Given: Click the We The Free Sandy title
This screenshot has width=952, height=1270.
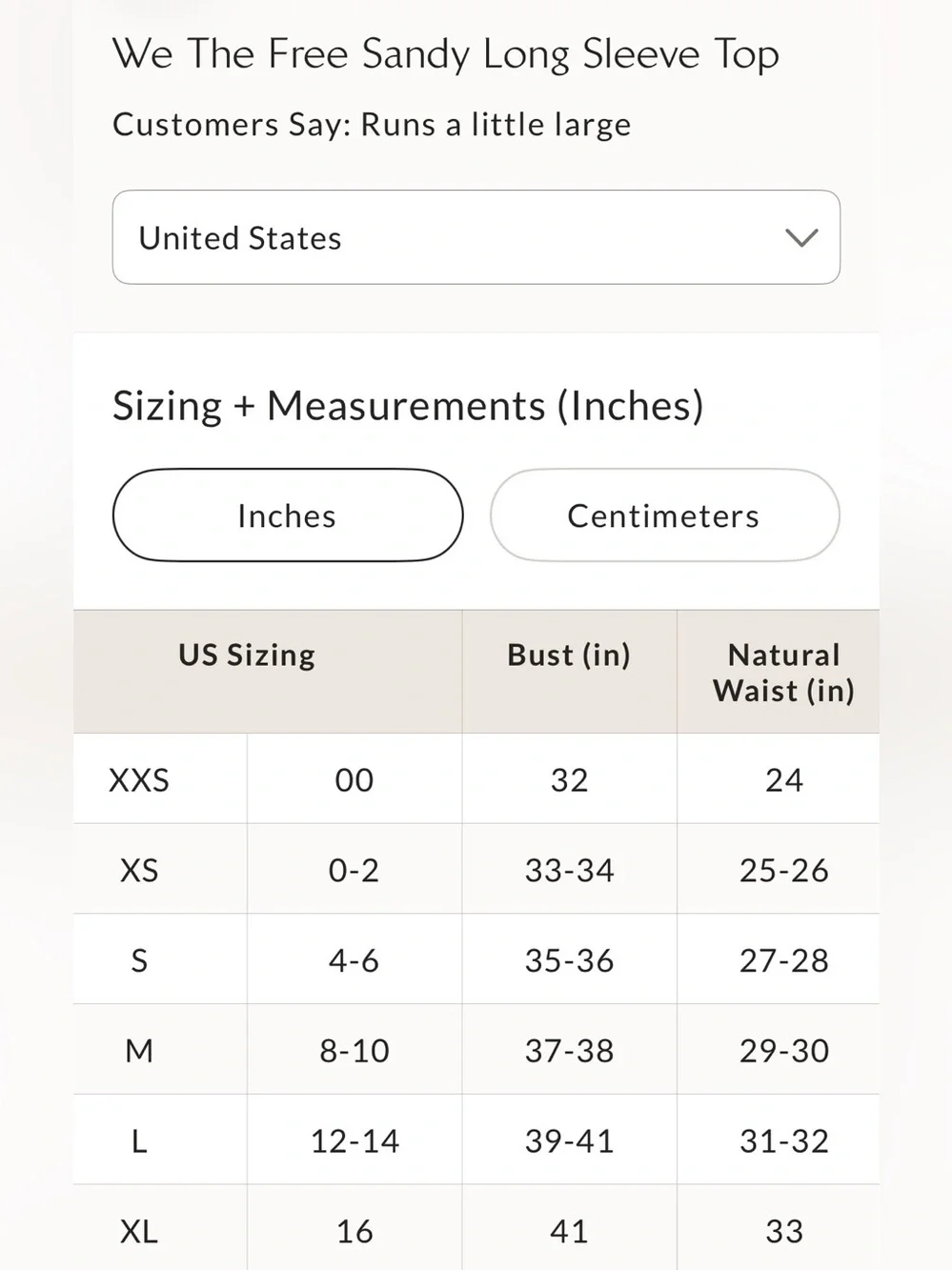Looking at the screenshot, I should point(446,54).
